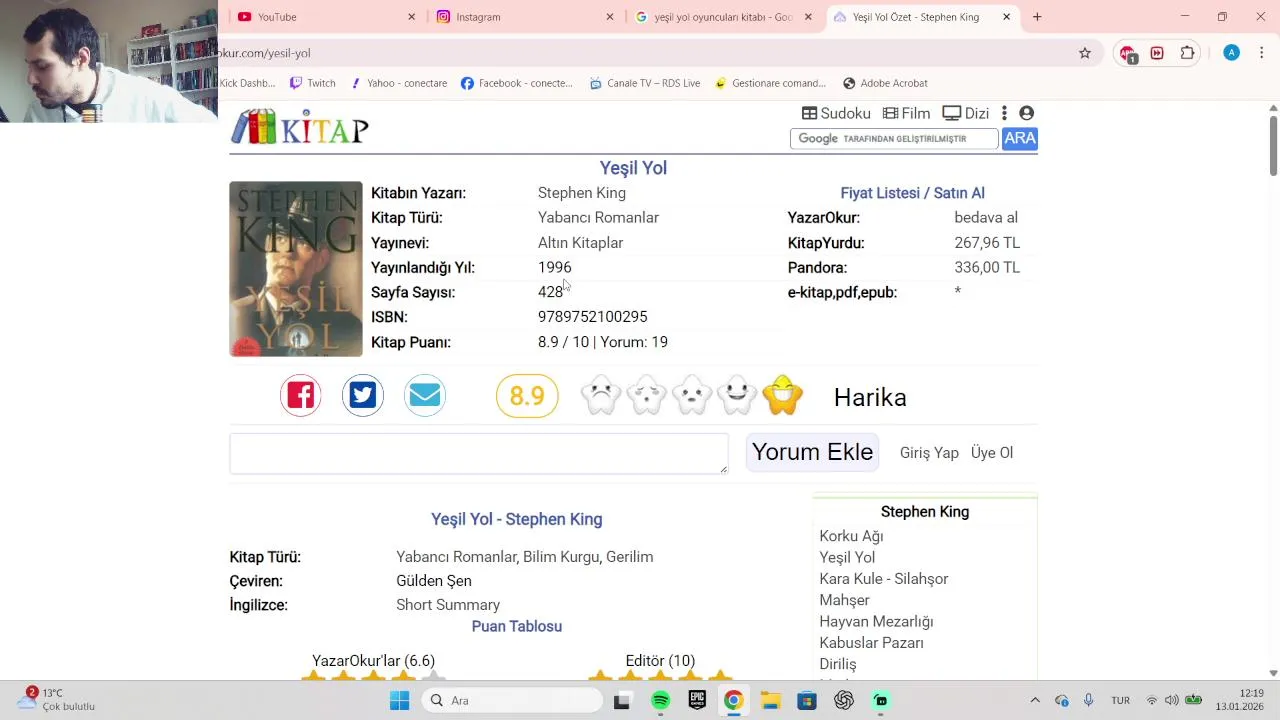Open File Explorer from the taskbar

click(770, 700)
